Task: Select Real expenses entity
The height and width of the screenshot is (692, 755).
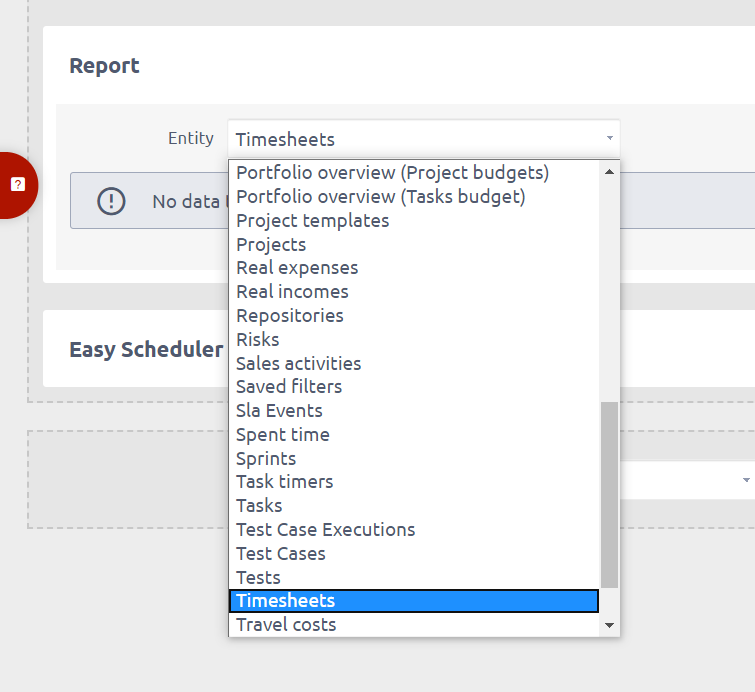Action: [297, 268]
